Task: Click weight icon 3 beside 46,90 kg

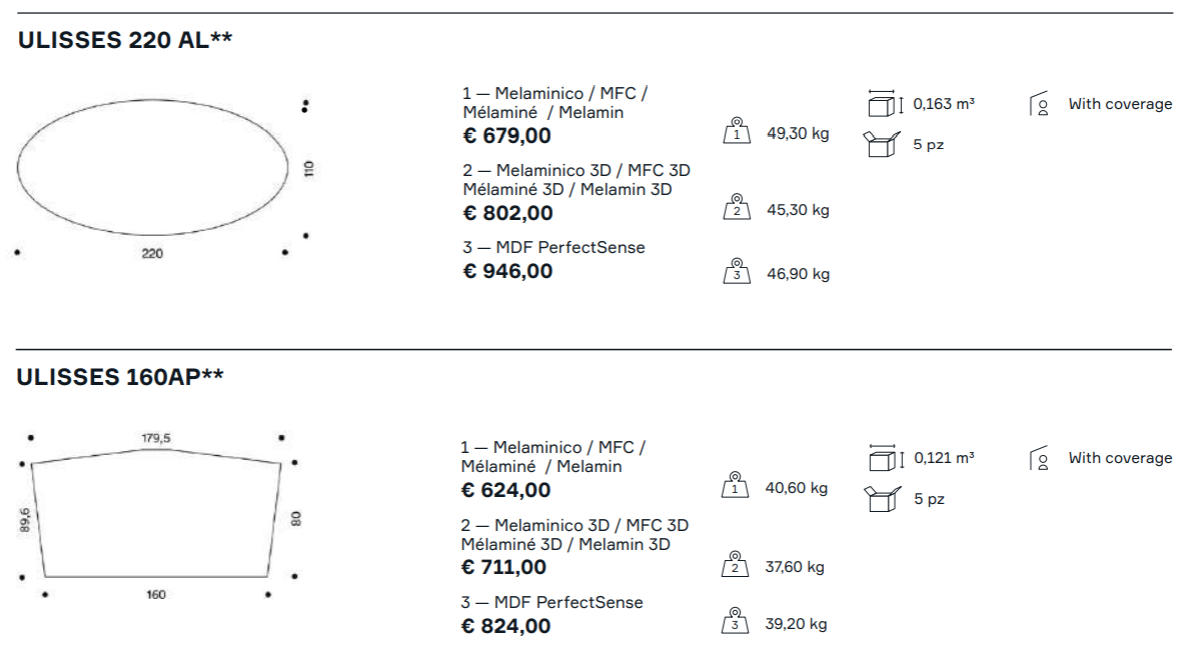Action: pyautogui.click(x=737, y=271)
